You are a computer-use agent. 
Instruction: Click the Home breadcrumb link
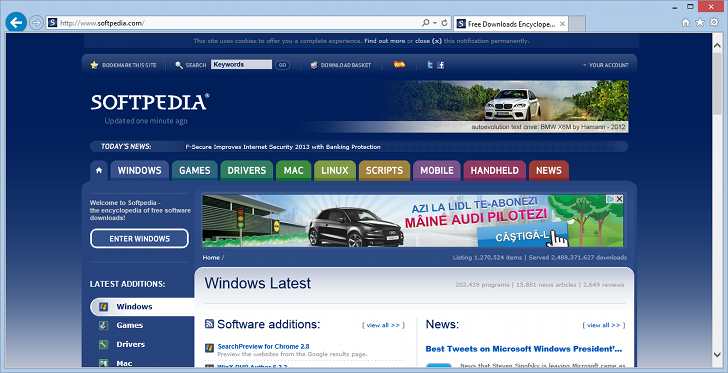click(211, 257)
